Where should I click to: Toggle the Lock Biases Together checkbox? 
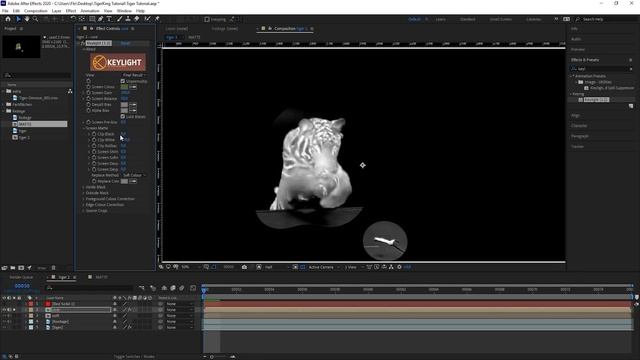click(x=123, y=116)
